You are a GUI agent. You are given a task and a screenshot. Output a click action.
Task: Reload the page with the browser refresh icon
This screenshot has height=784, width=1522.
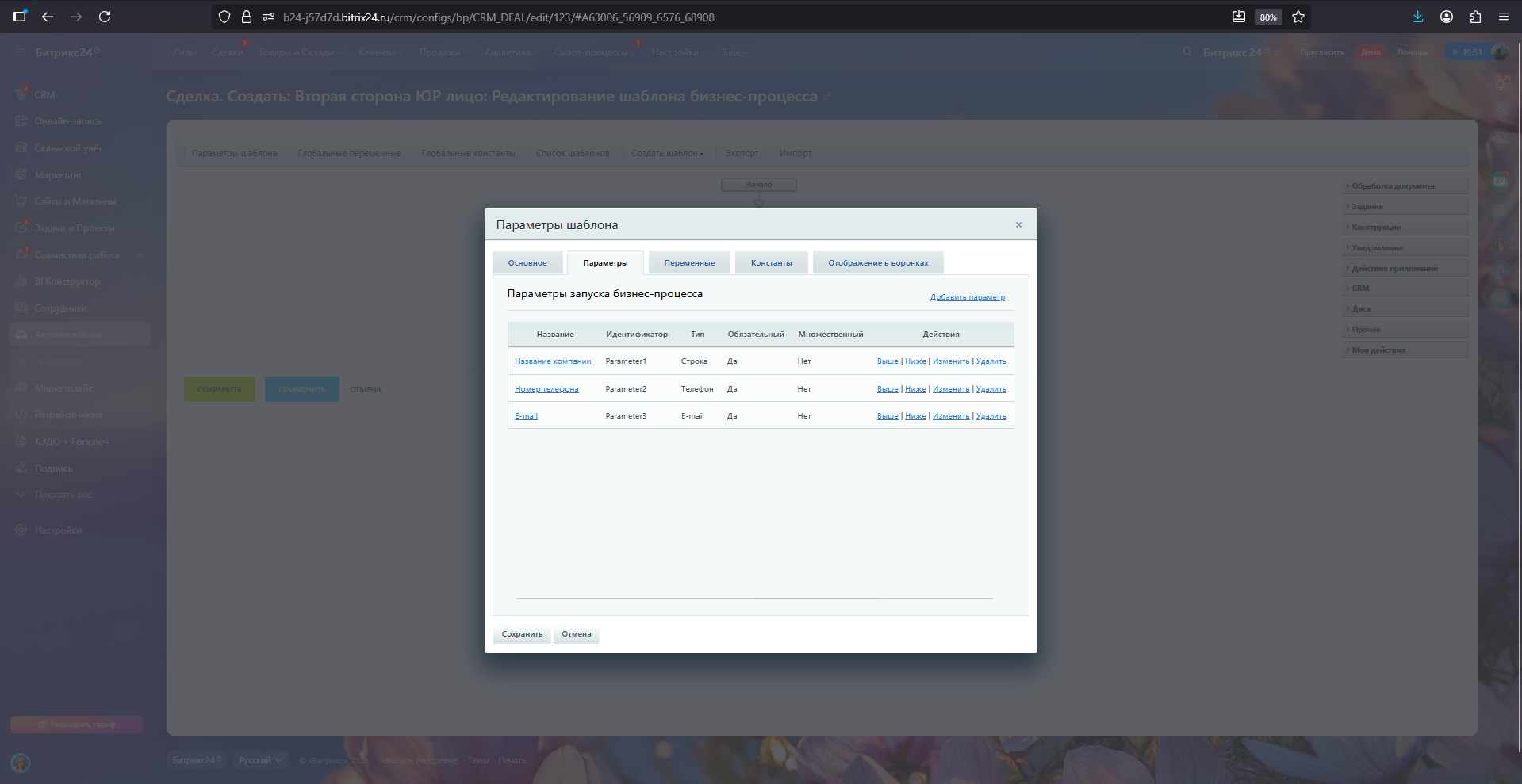point(105,17)
